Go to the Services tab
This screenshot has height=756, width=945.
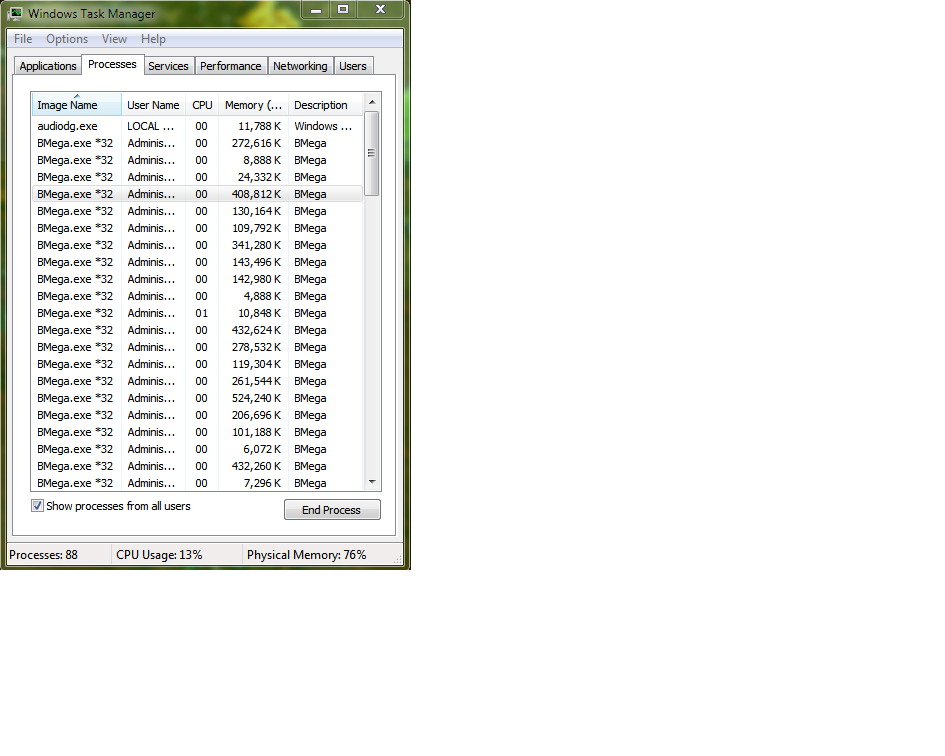click(168, 66)
